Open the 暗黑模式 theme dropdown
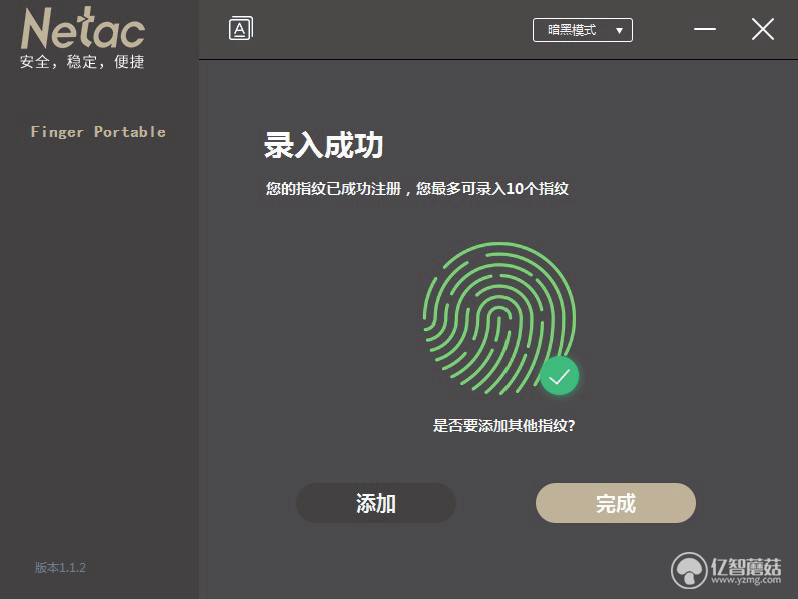This screenshot has height=599, width=798. tap(583, 30)
